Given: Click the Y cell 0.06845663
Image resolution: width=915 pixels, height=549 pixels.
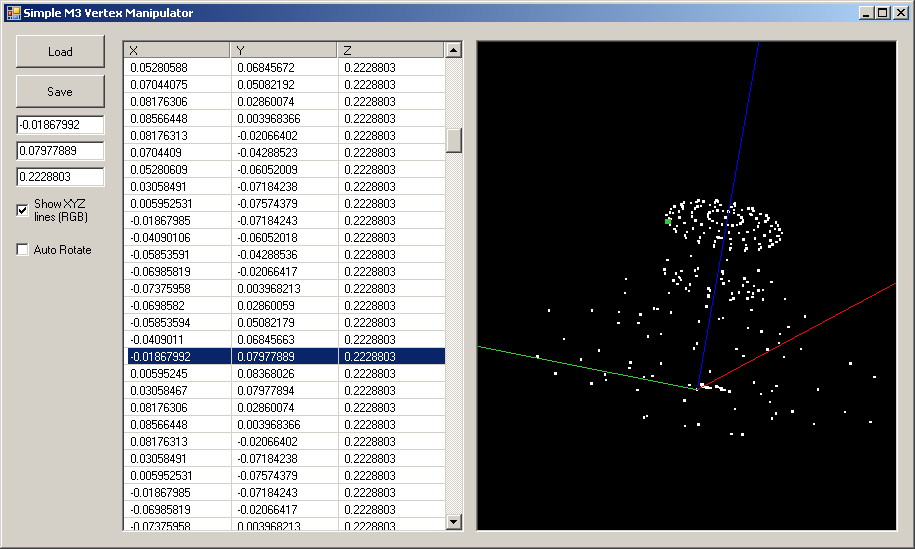Looking at the screenshot, I should pyautogui.click(x=285, y=340).
